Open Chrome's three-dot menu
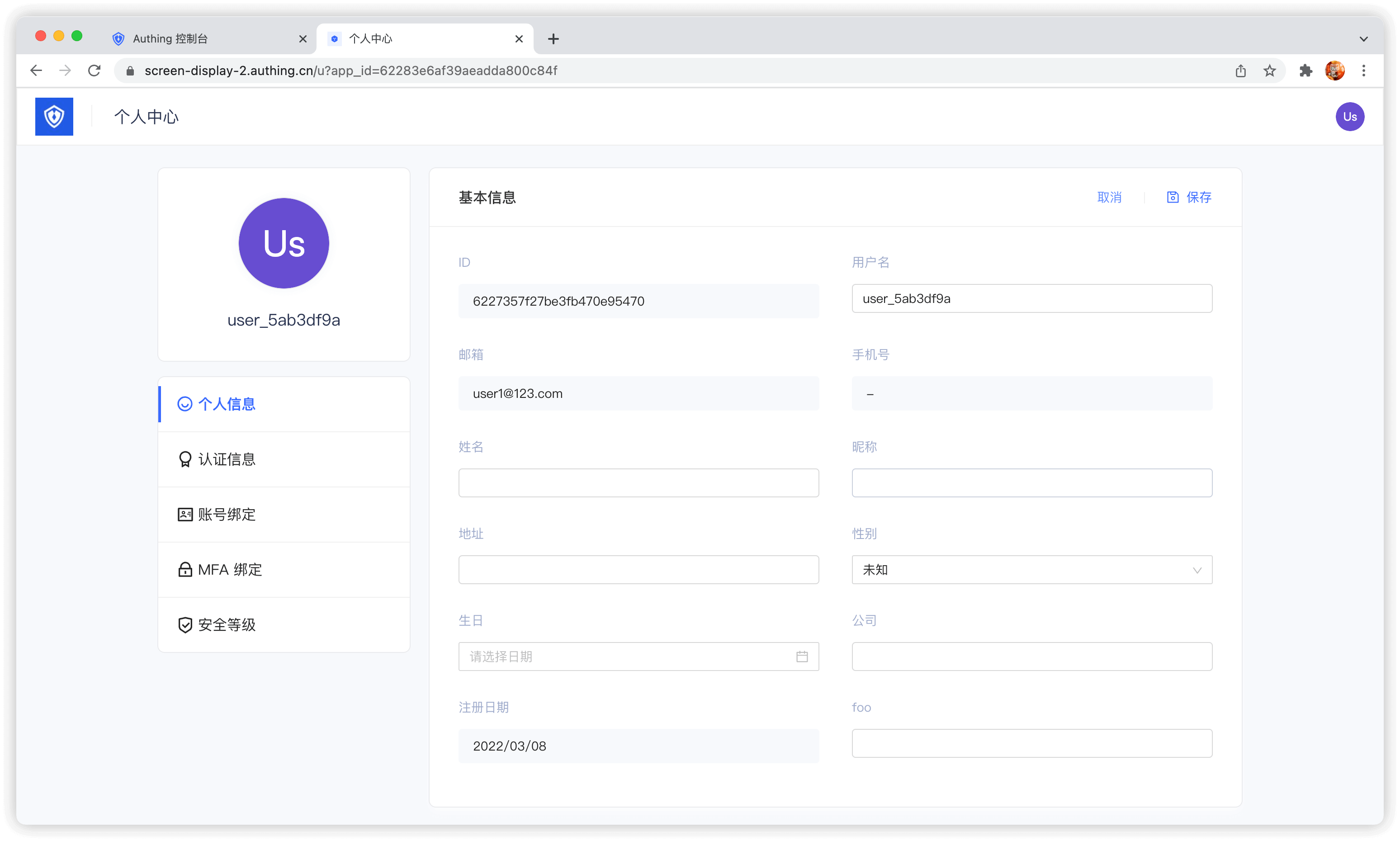 click(x=1364, y=70)
